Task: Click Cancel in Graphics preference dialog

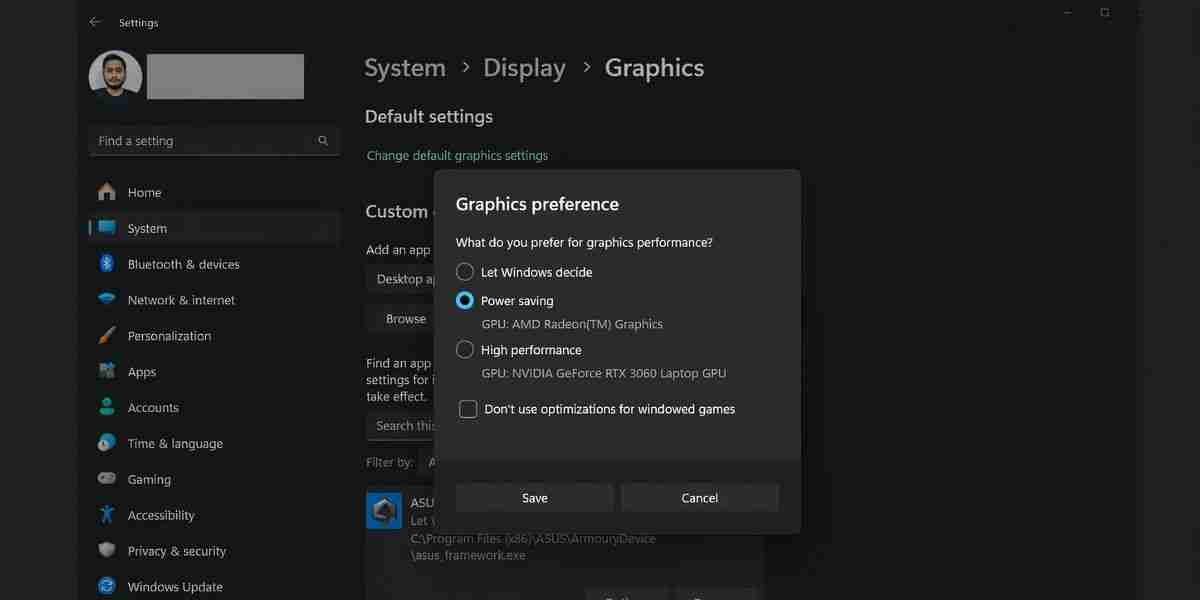Action: (x=700, y=498)
